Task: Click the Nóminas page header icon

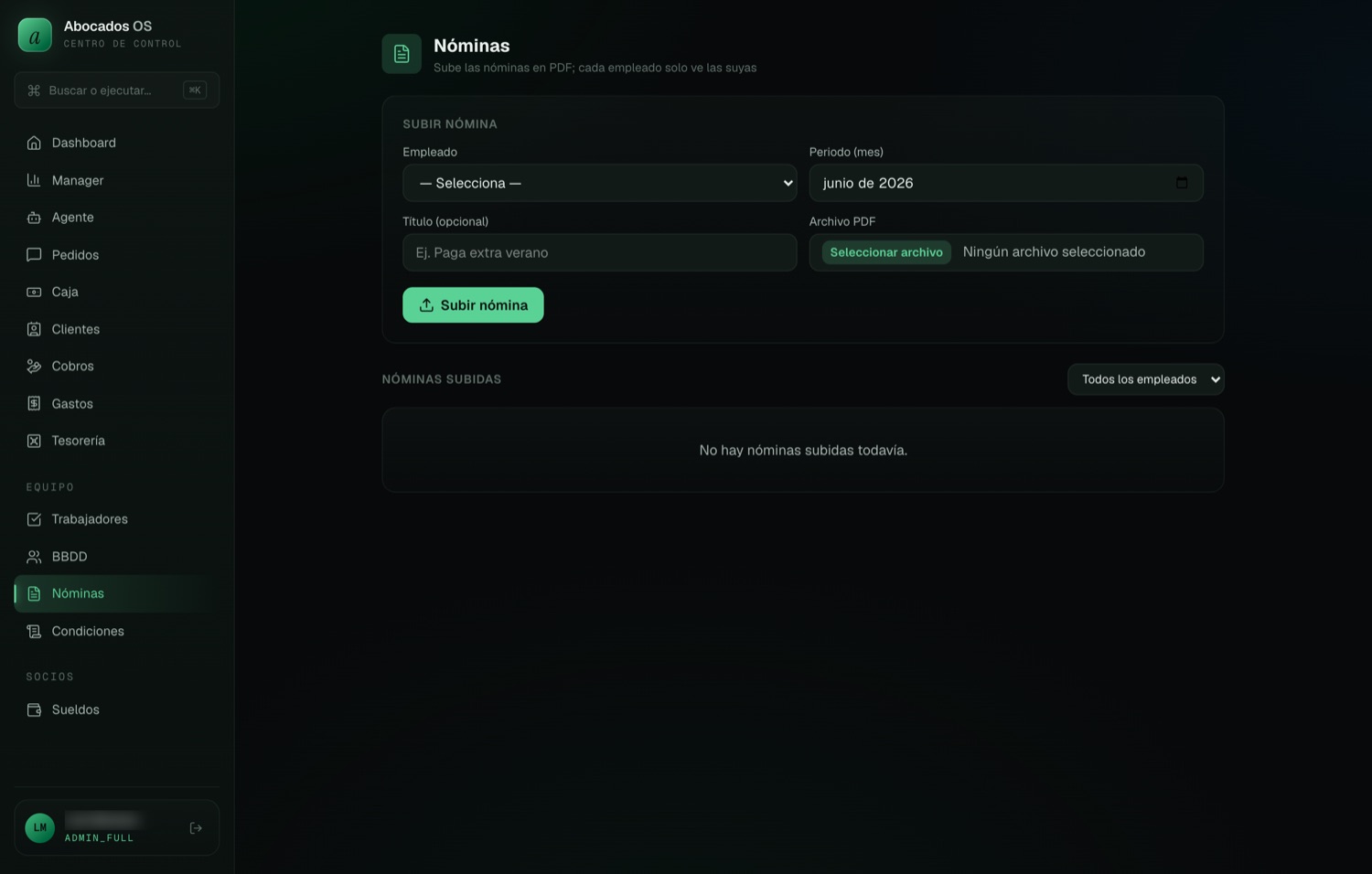Action: [402, 54]
